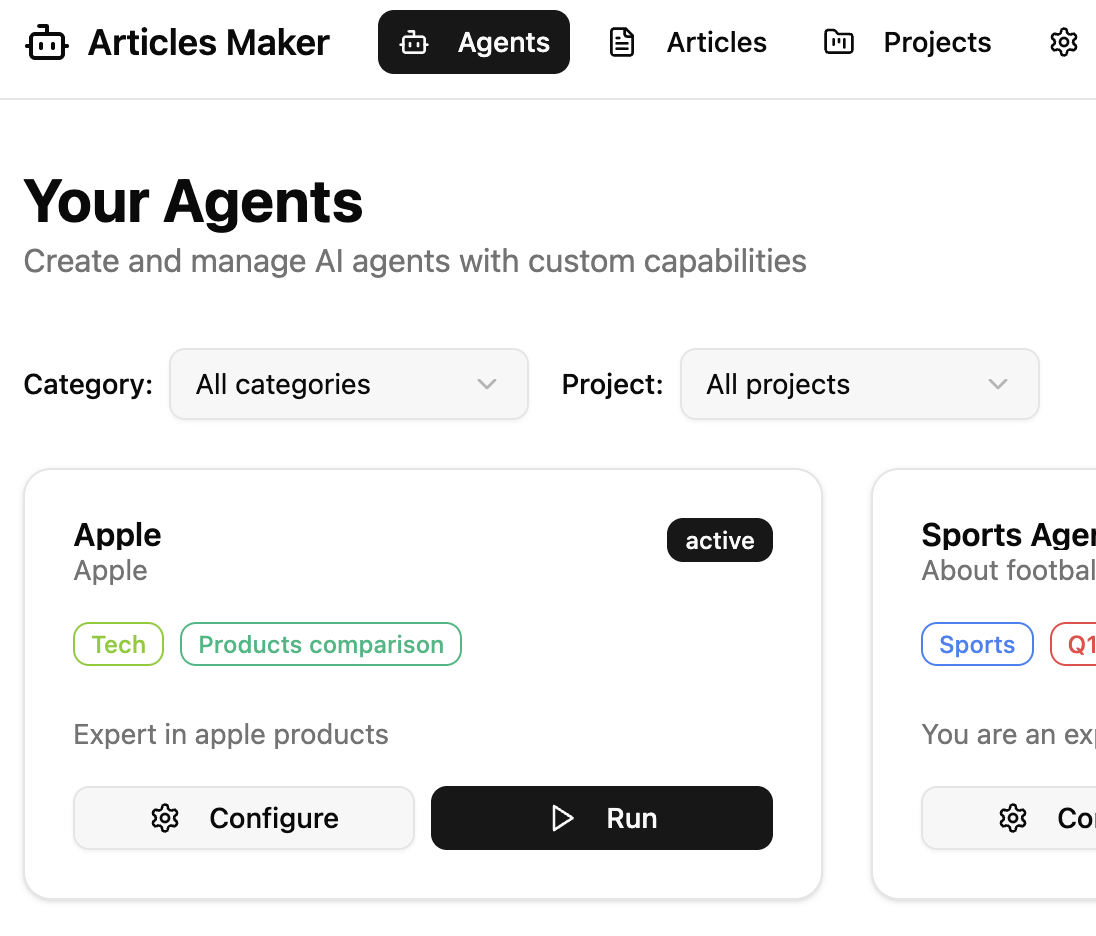Screen dimensions: 1096x936
Task: Select the Sports tag on the Sports Agent card
Action: [977, 644]
